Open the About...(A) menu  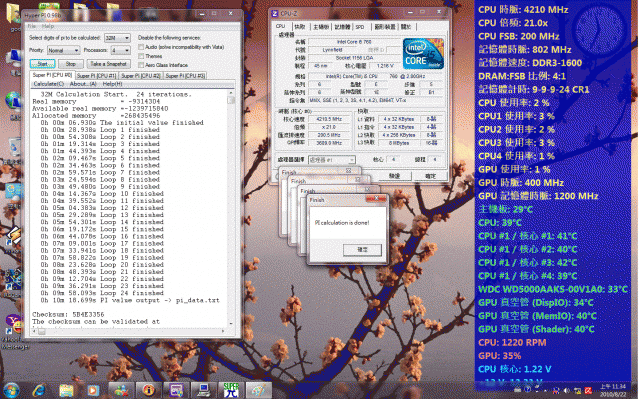pyautogui.click(x=83, y=84)
